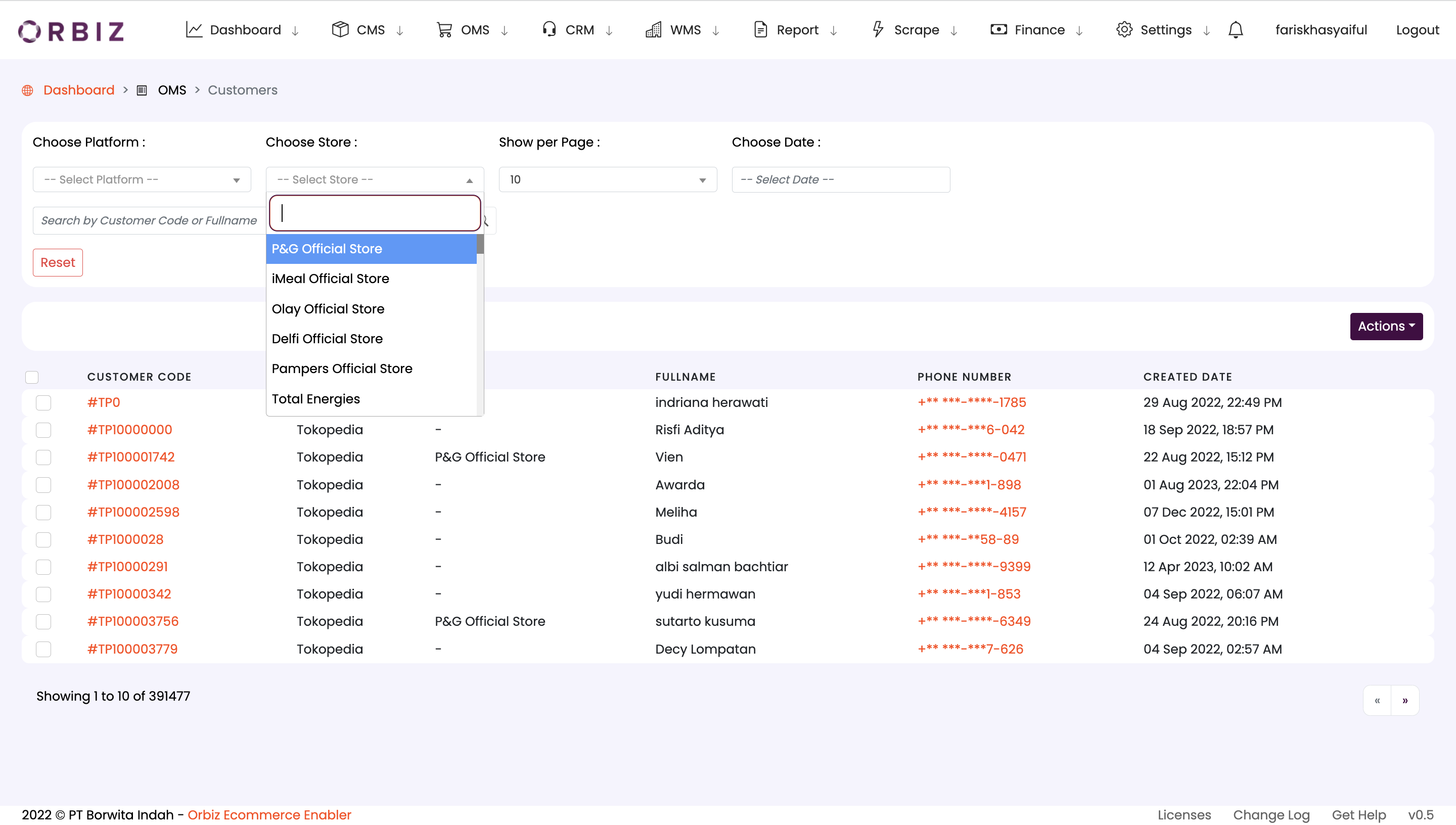Screen dimensions: 1456x825
Task: Go to the next page of results
Action: (x=1405, y=701)
